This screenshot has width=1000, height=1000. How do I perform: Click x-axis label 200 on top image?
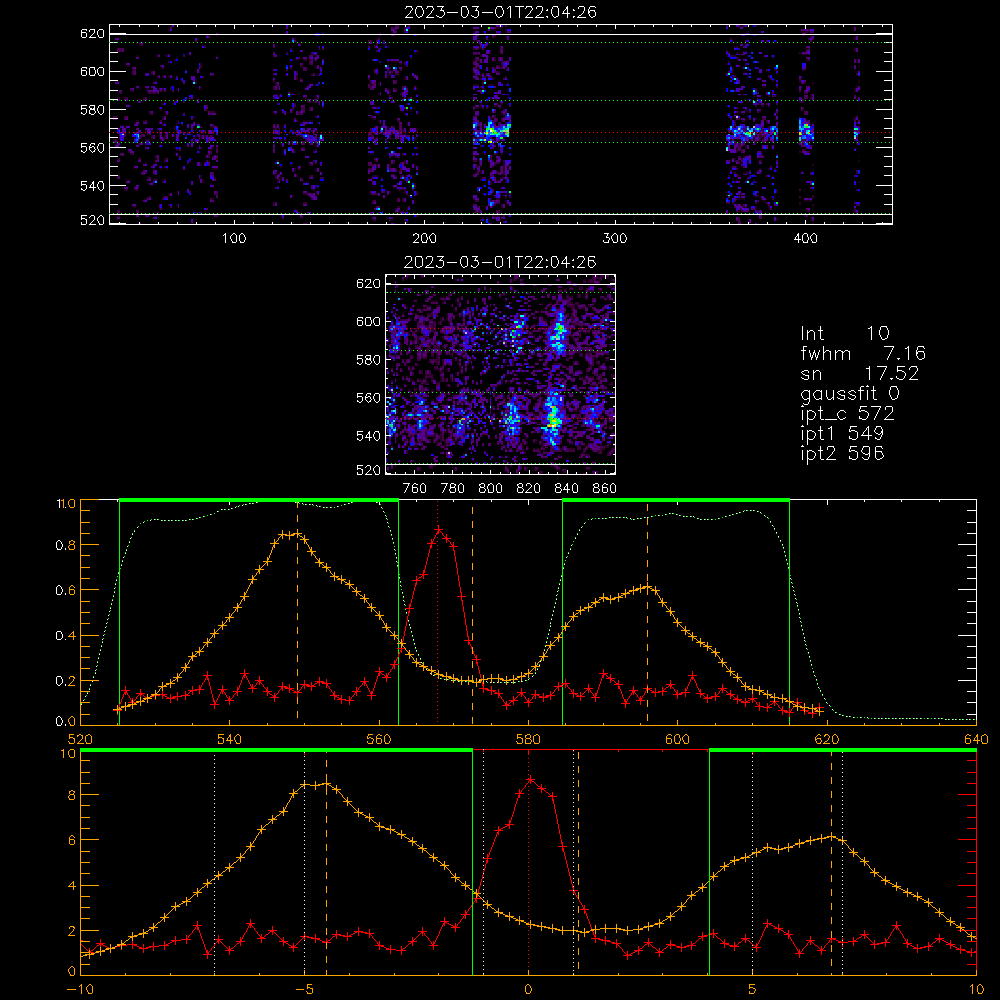point(424,239)
